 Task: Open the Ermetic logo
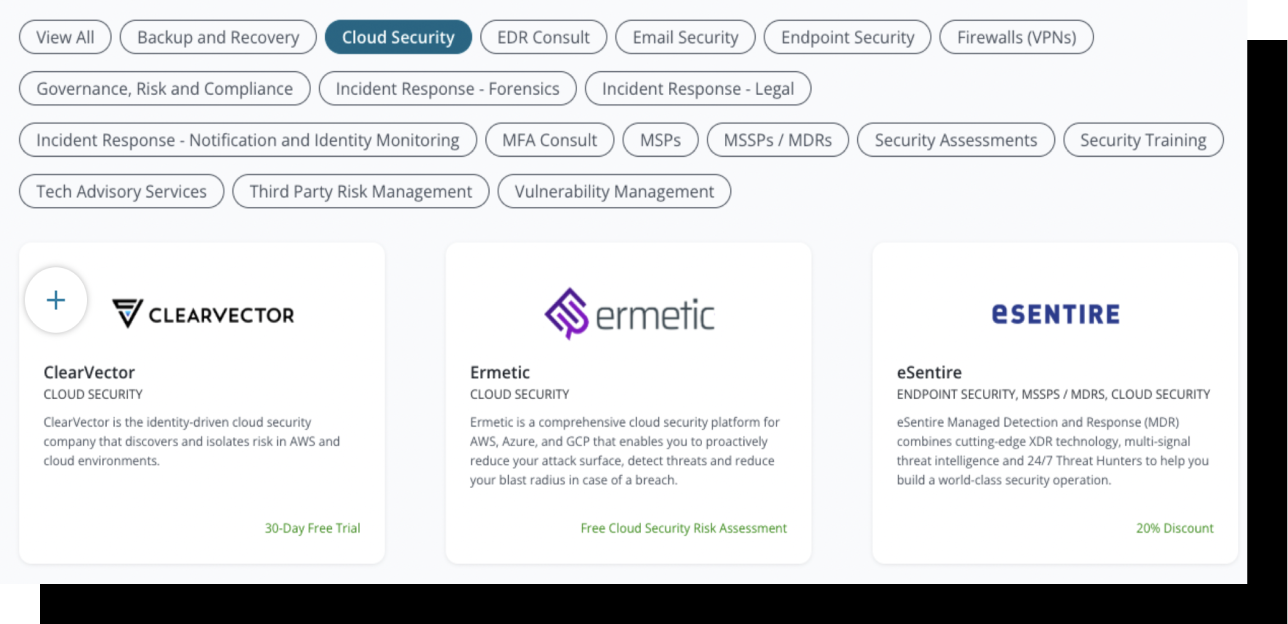(x=629, y=314)
